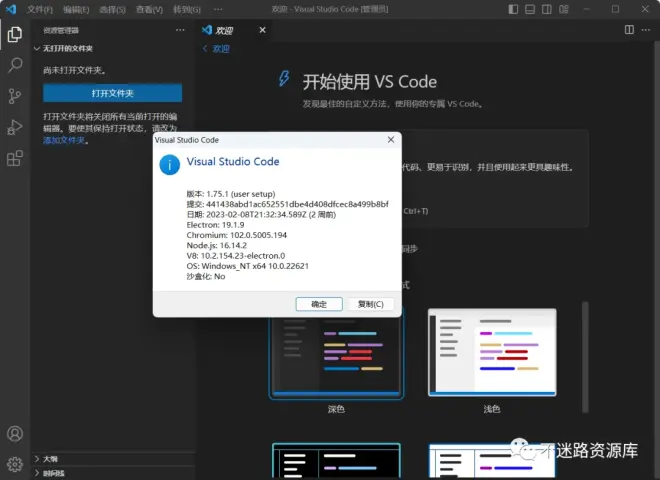The height and width of the screenshot is (480, 660).
Task: Select the 浅色 light theme thumbnail
Action: pos(492,352)
